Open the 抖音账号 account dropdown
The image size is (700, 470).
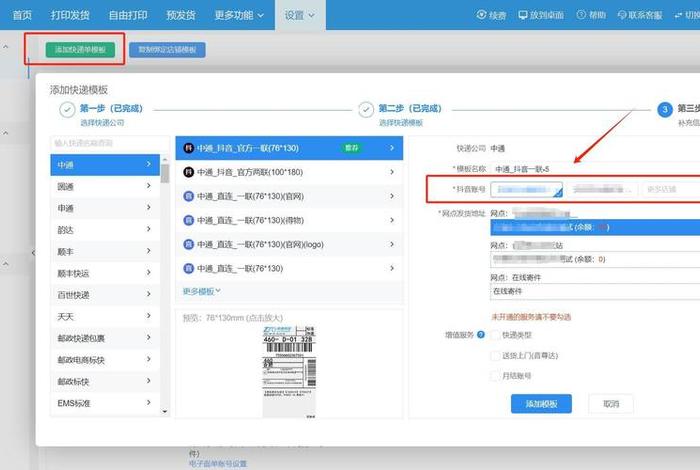[527, 190]
